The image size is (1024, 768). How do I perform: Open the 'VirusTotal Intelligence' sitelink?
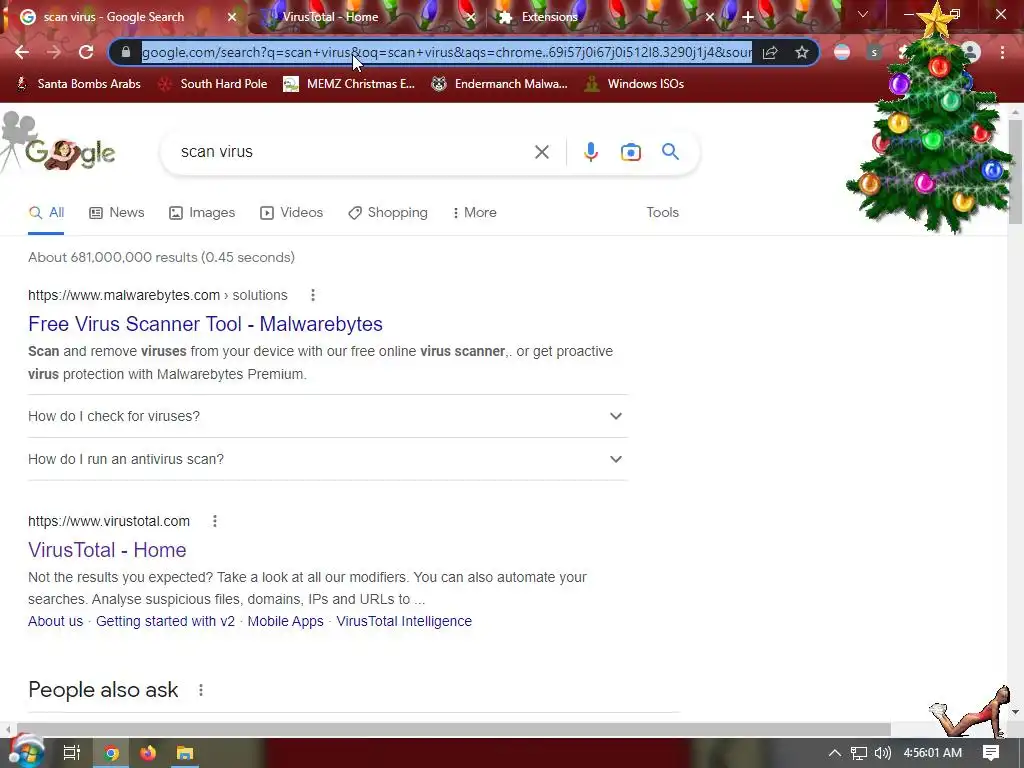(x=404, y=621)
